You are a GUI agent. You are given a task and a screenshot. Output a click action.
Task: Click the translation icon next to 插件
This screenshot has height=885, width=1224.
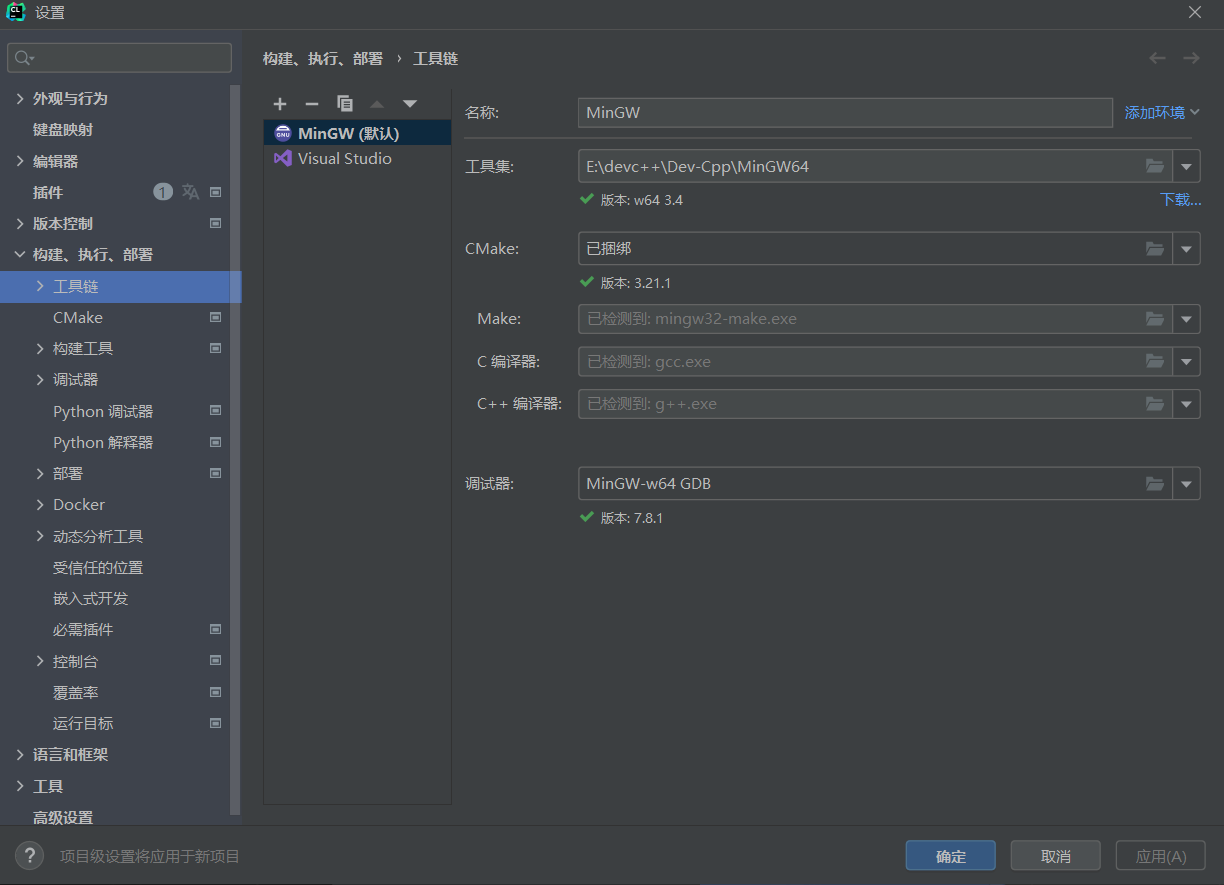[190, 192]
